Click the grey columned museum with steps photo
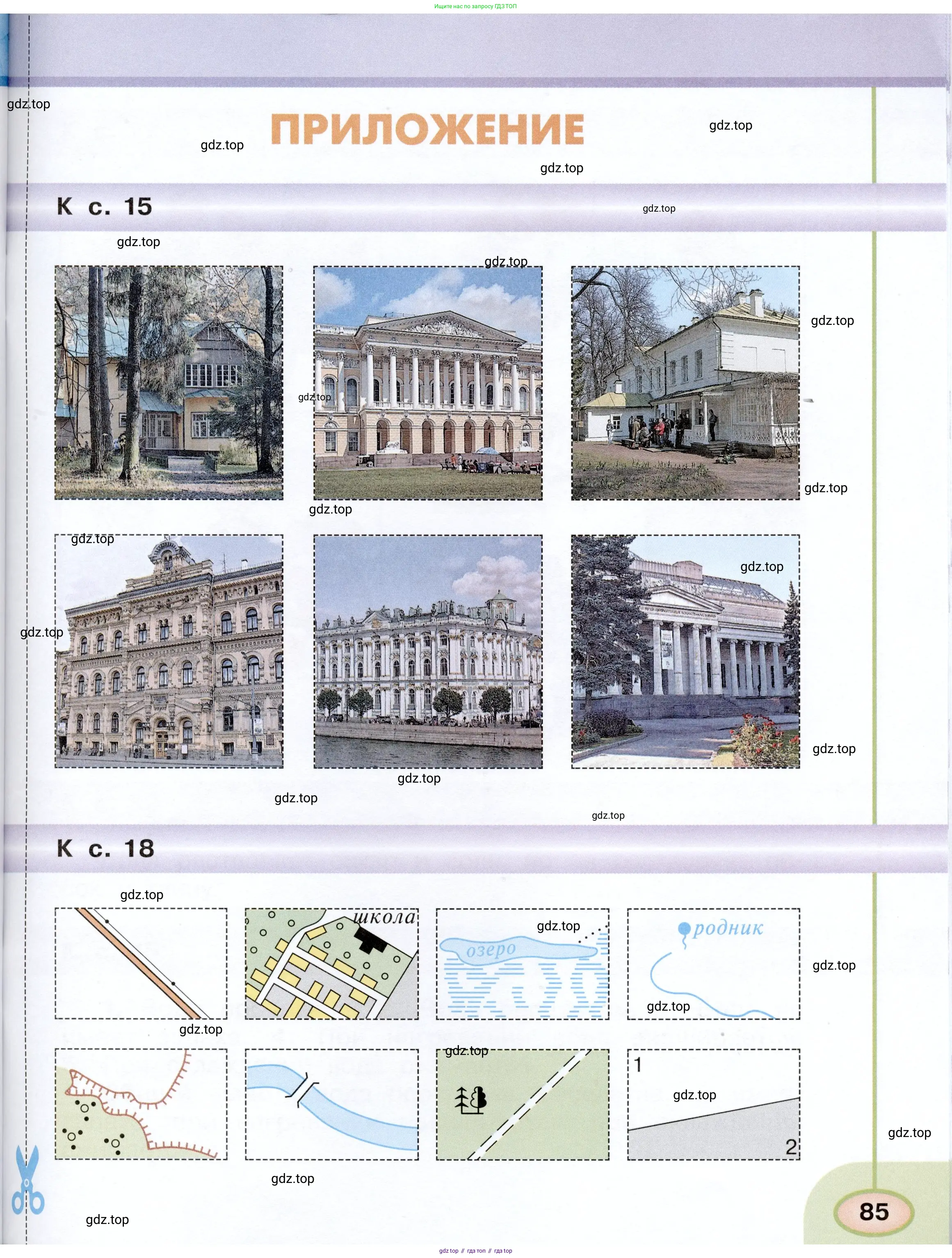Image resolution: width=952 pixels, height=1258 pixels. point(685,651)
